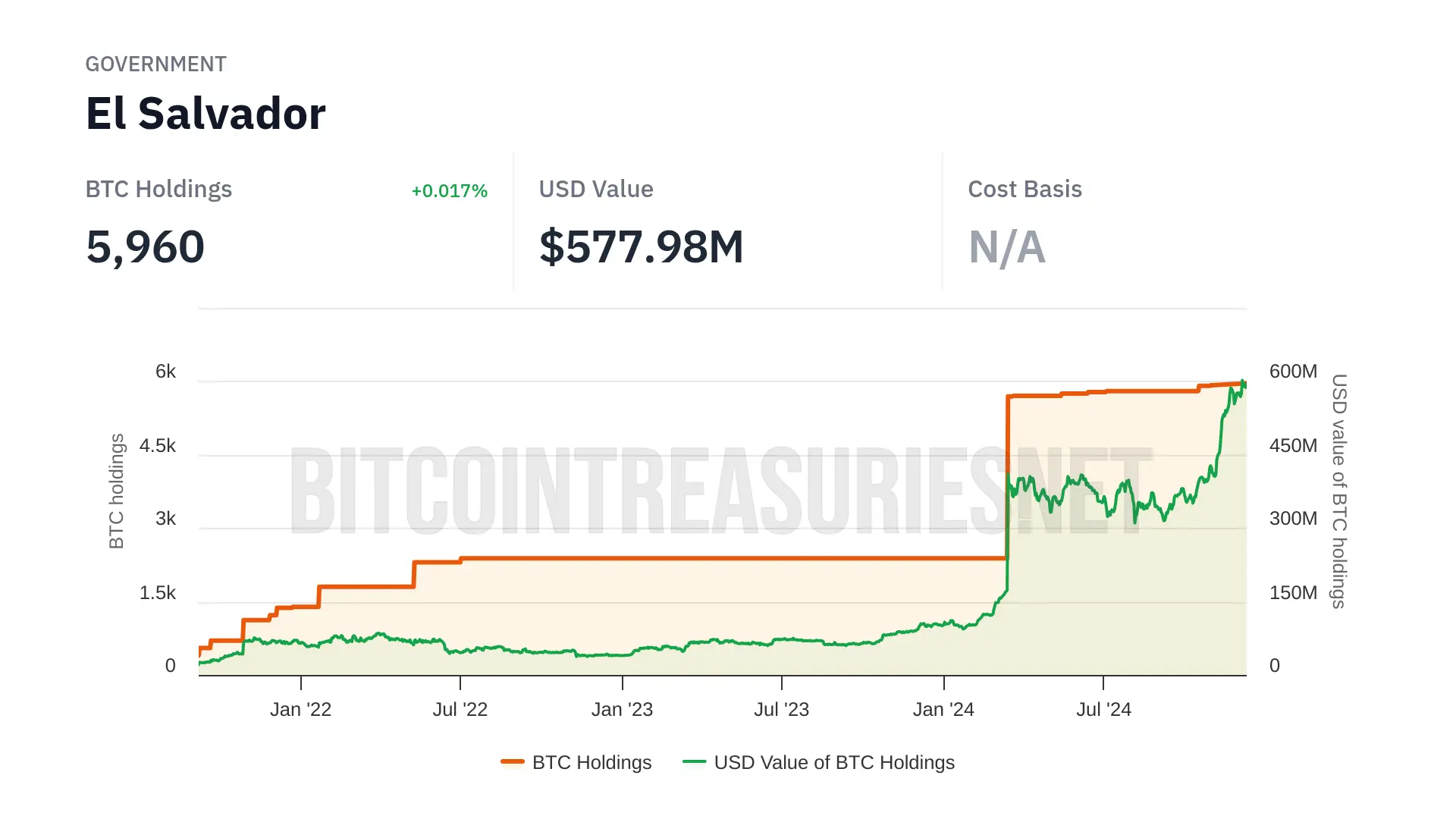Select the $577.98M USD value figure
This screenshot has width=1456, height=819.
tap(641, 247)
